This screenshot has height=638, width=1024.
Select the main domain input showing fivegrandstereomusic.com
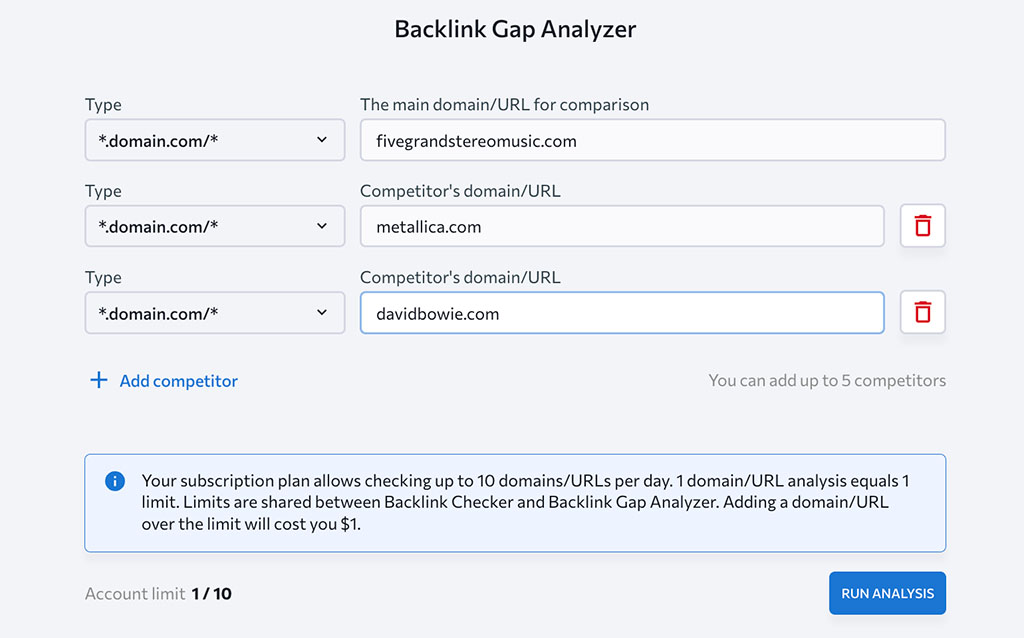(x=652, y=140)
